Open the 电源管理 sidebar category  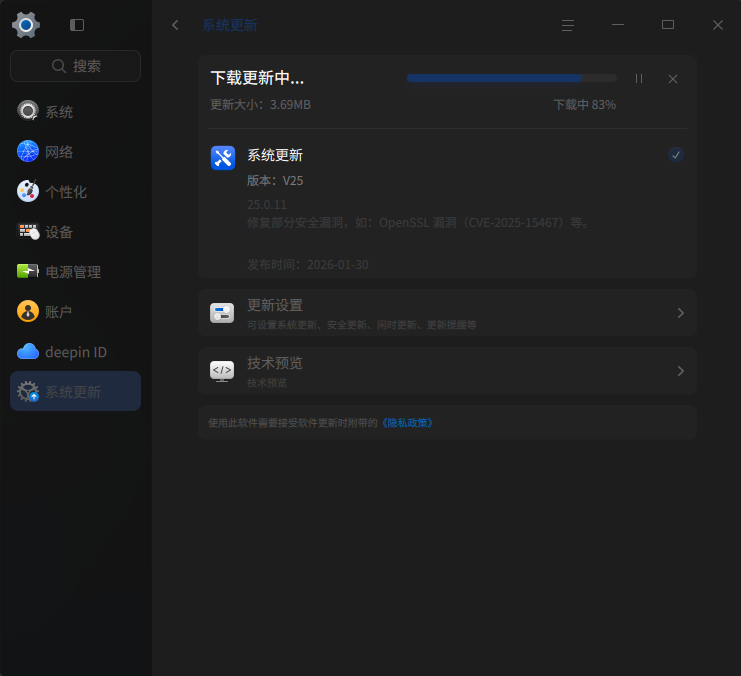(x=75, y=272)
